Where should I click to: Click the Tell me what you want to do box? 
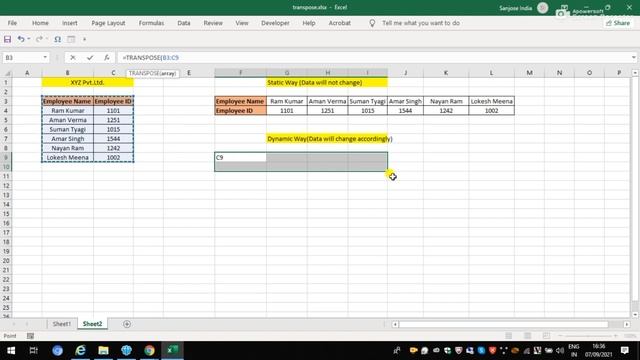click(x=420, y=23)
